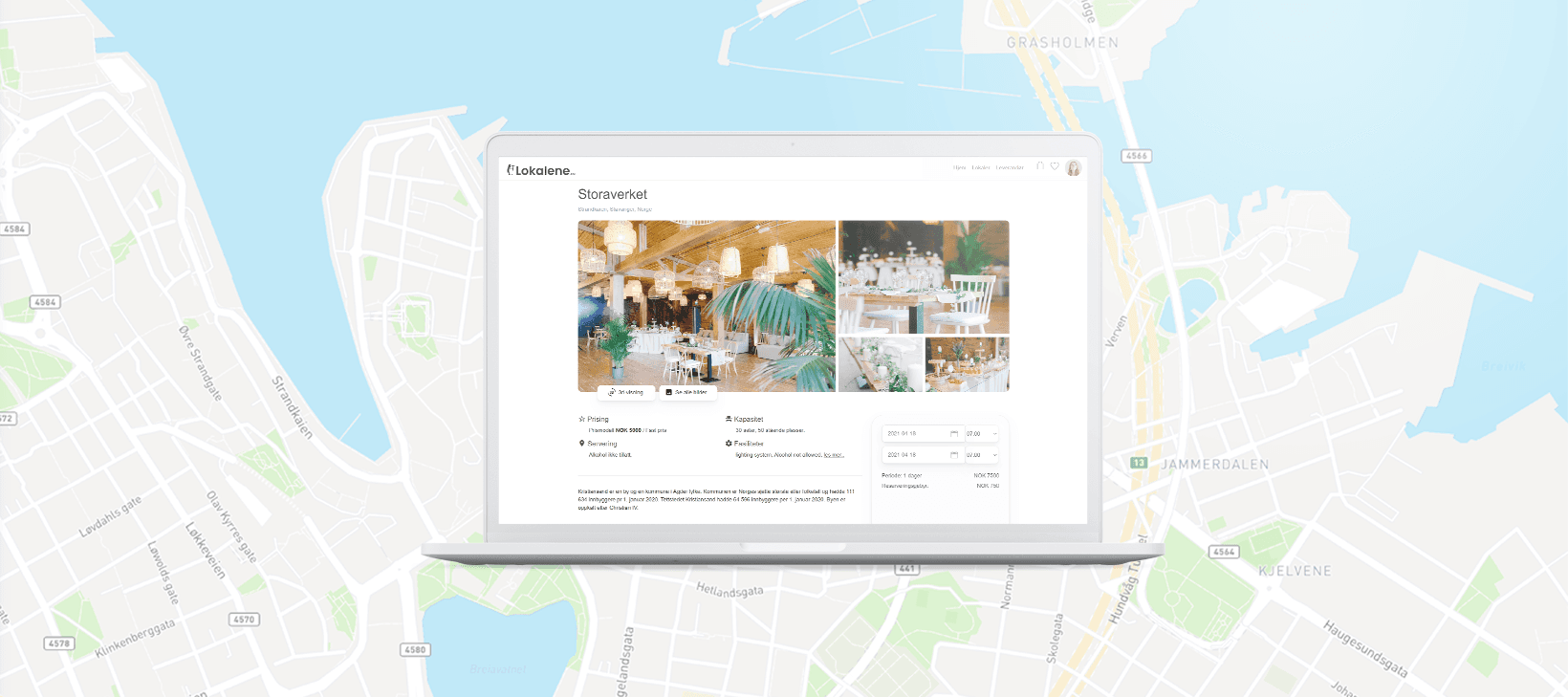Screen dimensions: 1568x697
Task: Open the large main venue photo
Action: [707, 304]
